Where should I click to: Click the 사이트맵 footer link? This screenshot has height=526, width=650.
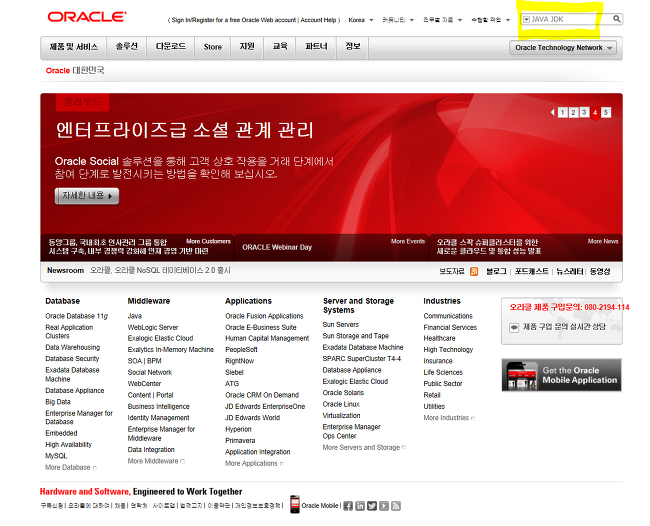click(164, 506)
